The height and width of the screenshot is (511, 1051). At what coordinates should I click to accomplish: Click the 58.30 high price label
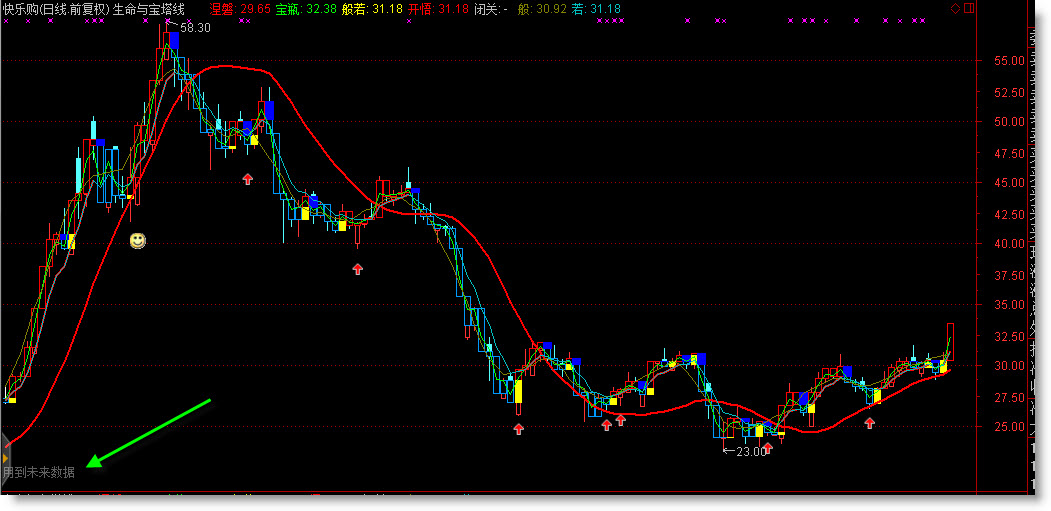tap(194, 27)
